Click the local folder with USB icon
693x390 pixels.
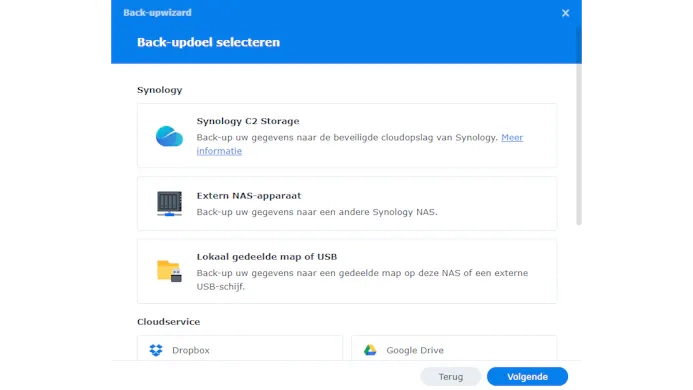[x=169, y=271]
